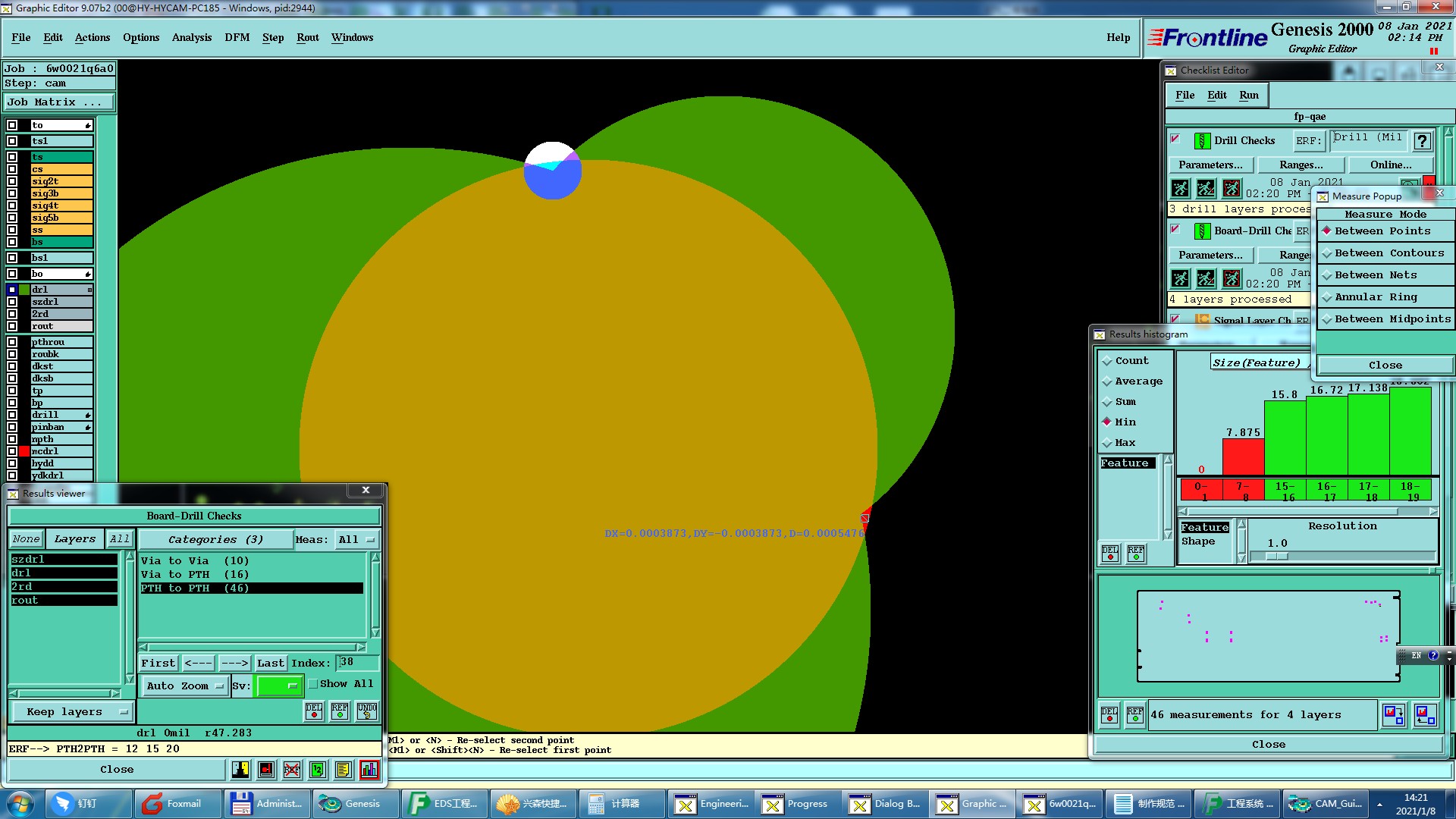Open the Keep layers dropdown

coord(72,711)
